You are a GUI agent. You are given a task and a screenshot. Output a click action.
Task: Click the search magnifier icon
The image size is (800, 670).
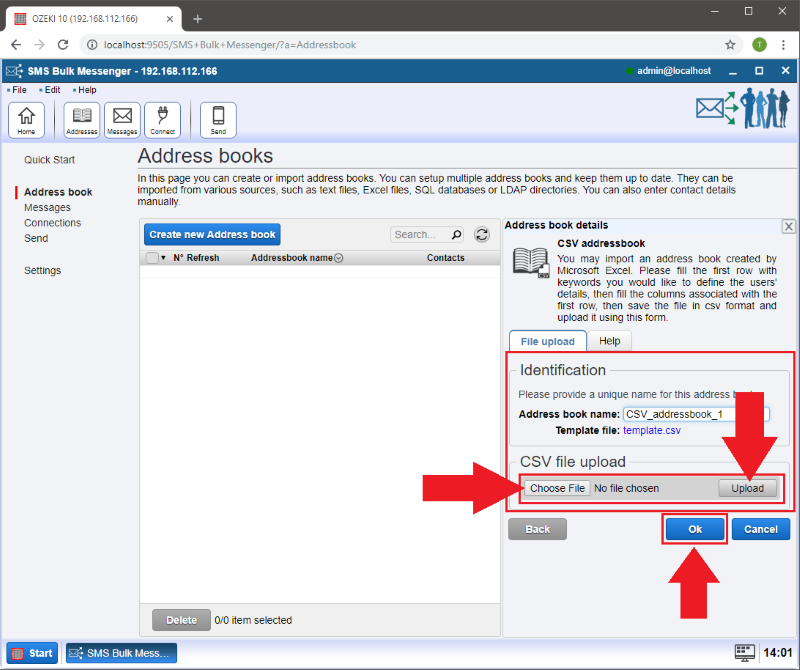pos(457,235)
